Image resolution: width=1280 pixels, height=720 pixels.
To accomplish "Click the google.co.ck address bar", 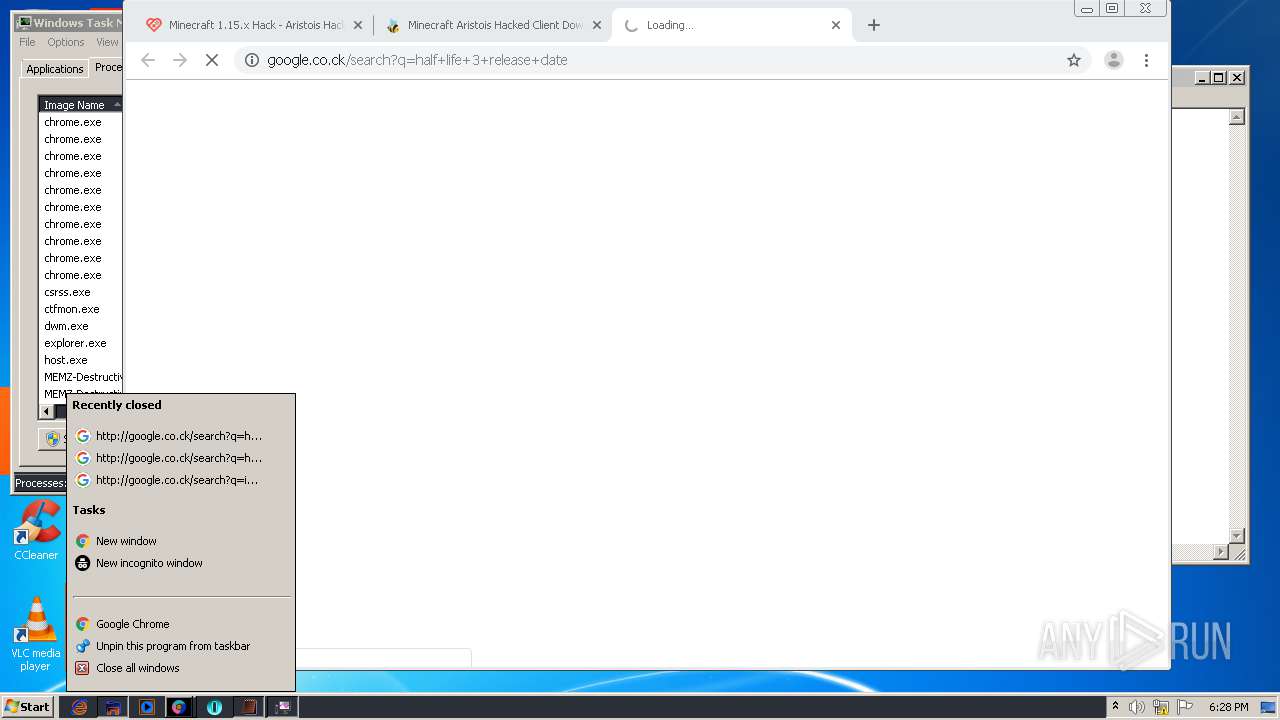I will tap(660, 60).
